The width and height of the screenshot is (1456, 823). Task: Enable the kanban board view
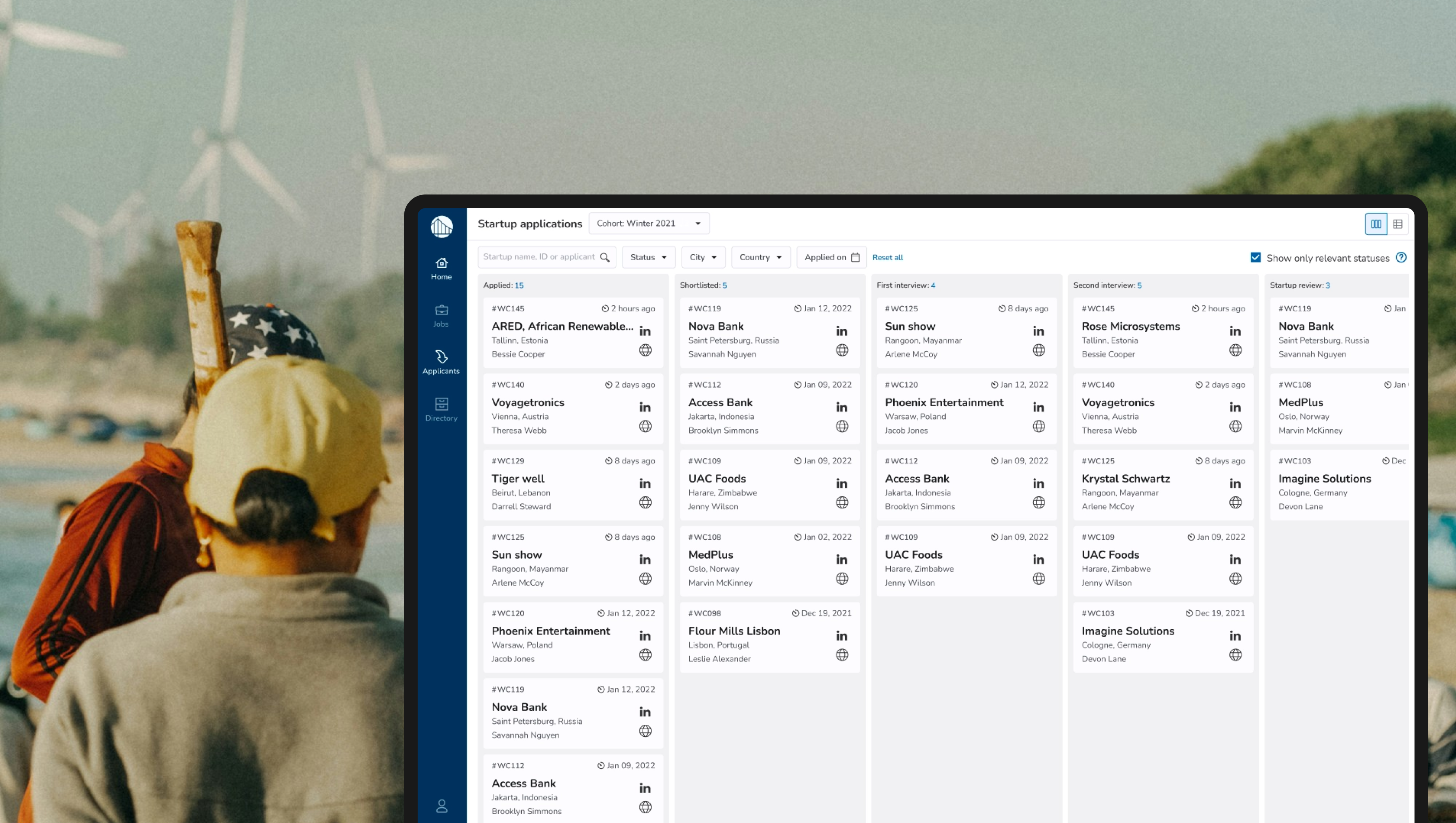coord(1376,224)
